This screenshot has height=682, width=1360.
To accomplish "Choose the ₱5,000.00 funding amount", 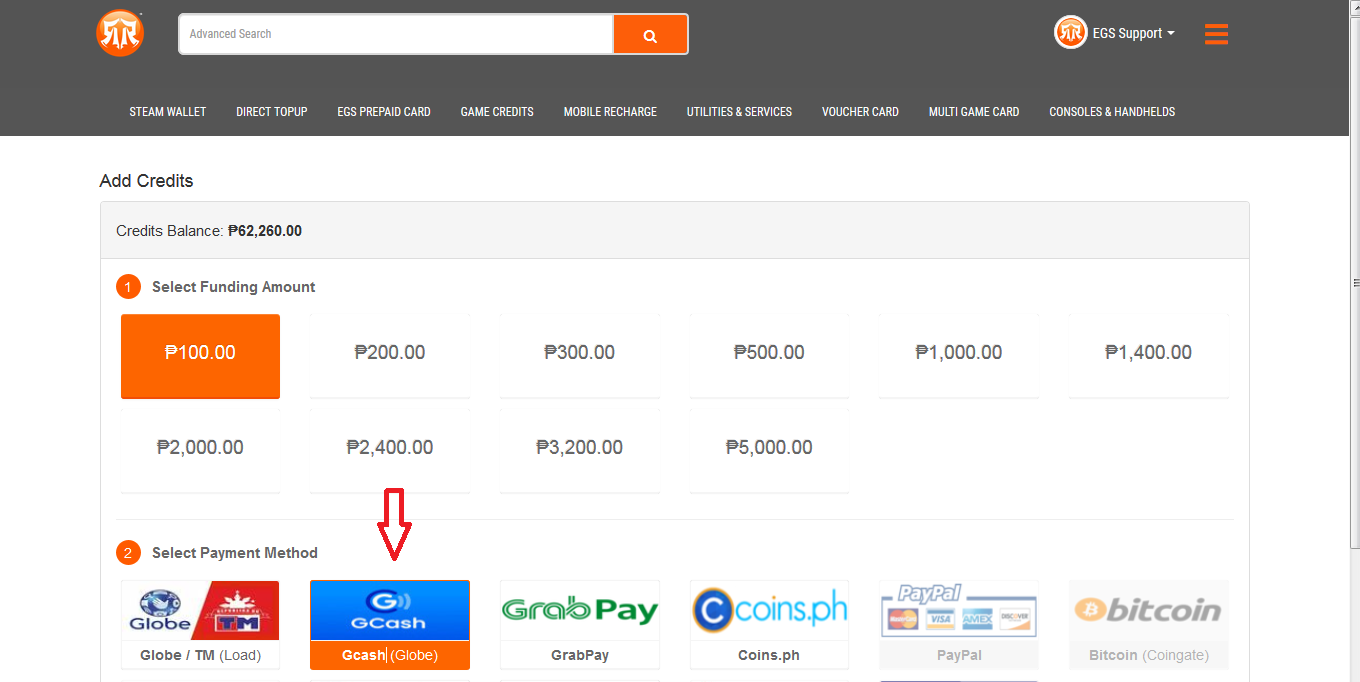I will (x=769, y=450).
